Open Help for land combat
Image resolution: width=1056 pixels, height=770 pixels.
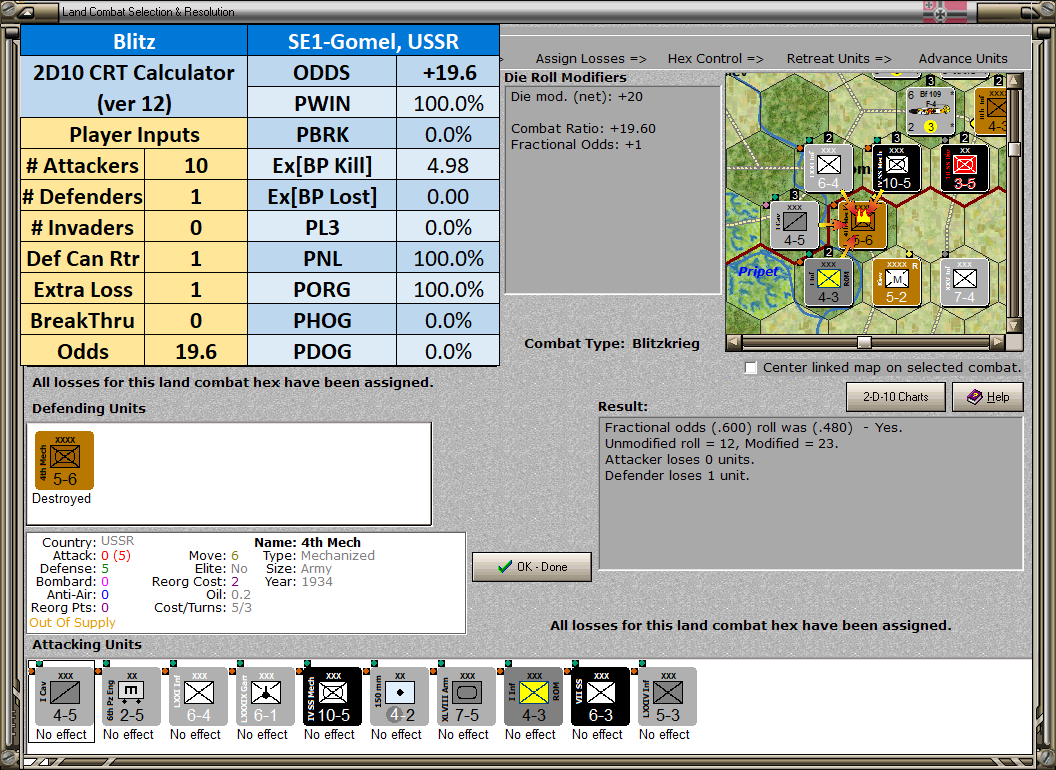tap(988, 397)
